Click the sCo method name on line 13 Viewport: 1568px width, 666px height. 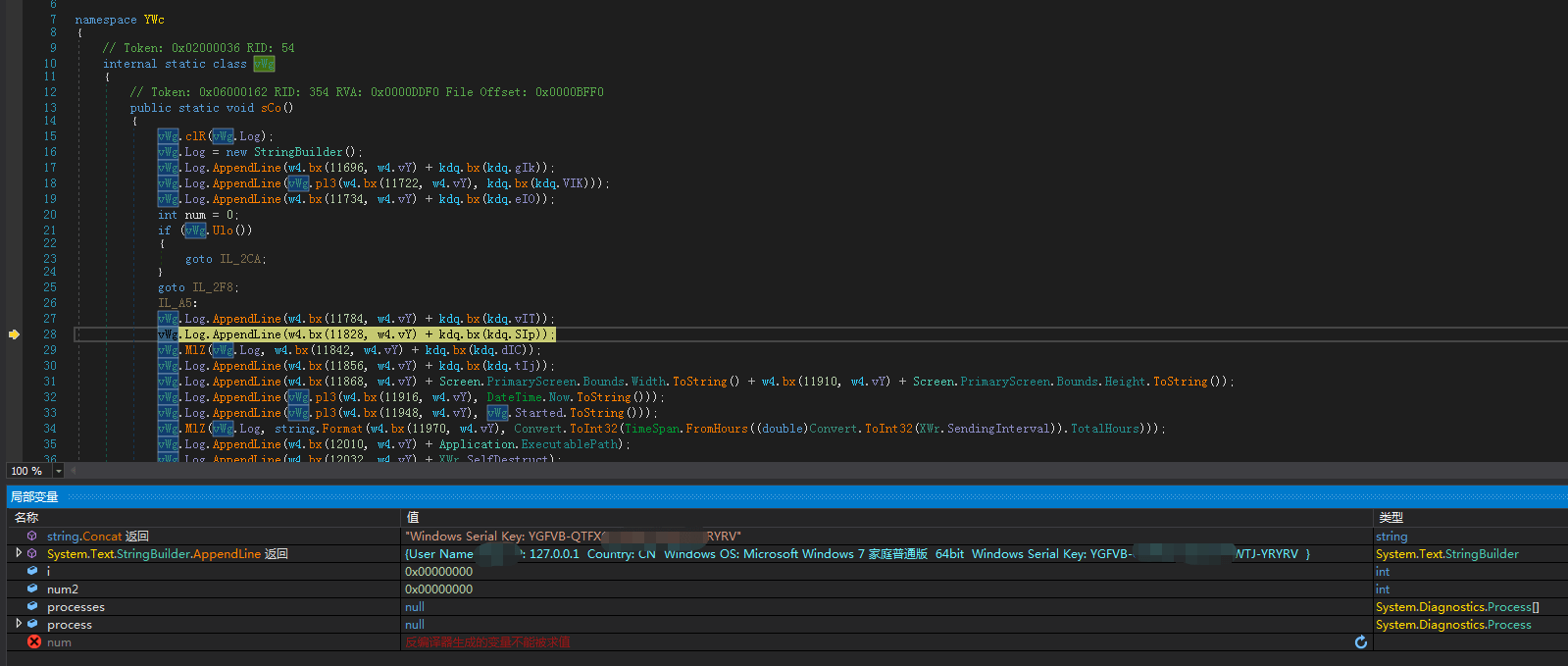[271, 108]
